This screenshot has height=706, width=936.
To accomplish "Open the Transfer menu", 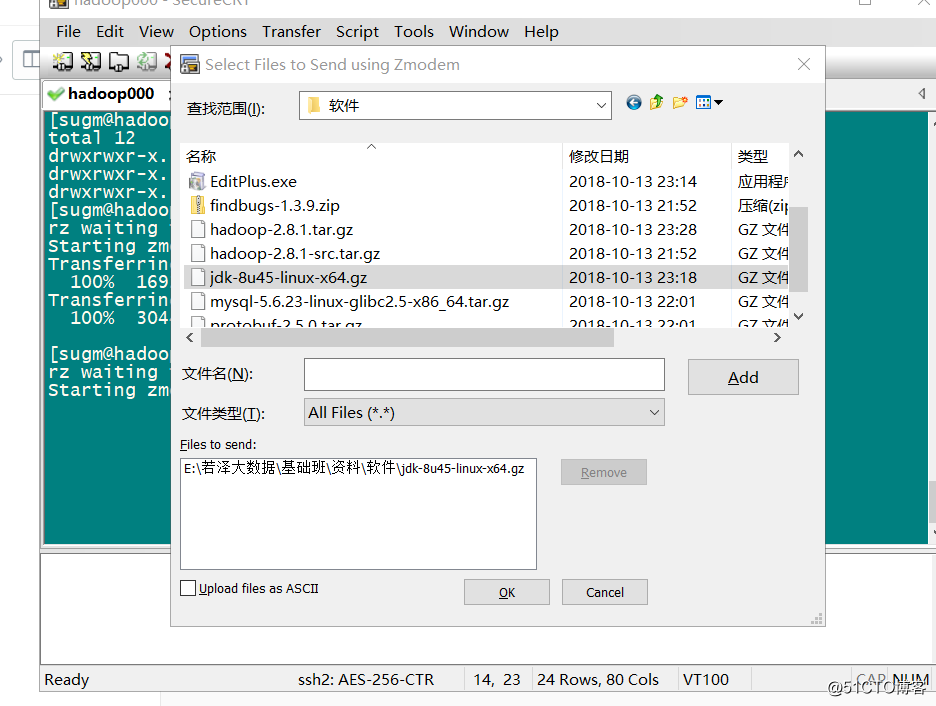I will tap(291, 32).
